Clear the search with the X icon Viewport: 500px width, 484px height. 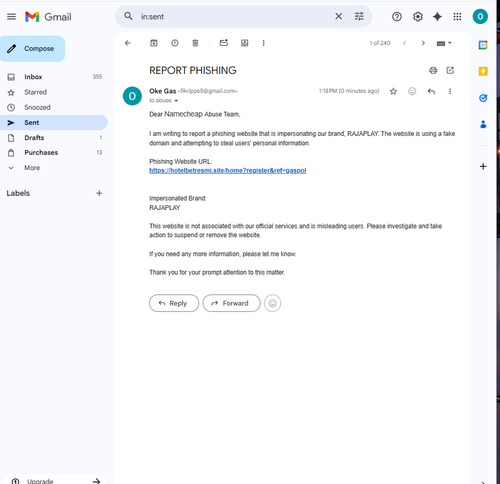point(338,16)
